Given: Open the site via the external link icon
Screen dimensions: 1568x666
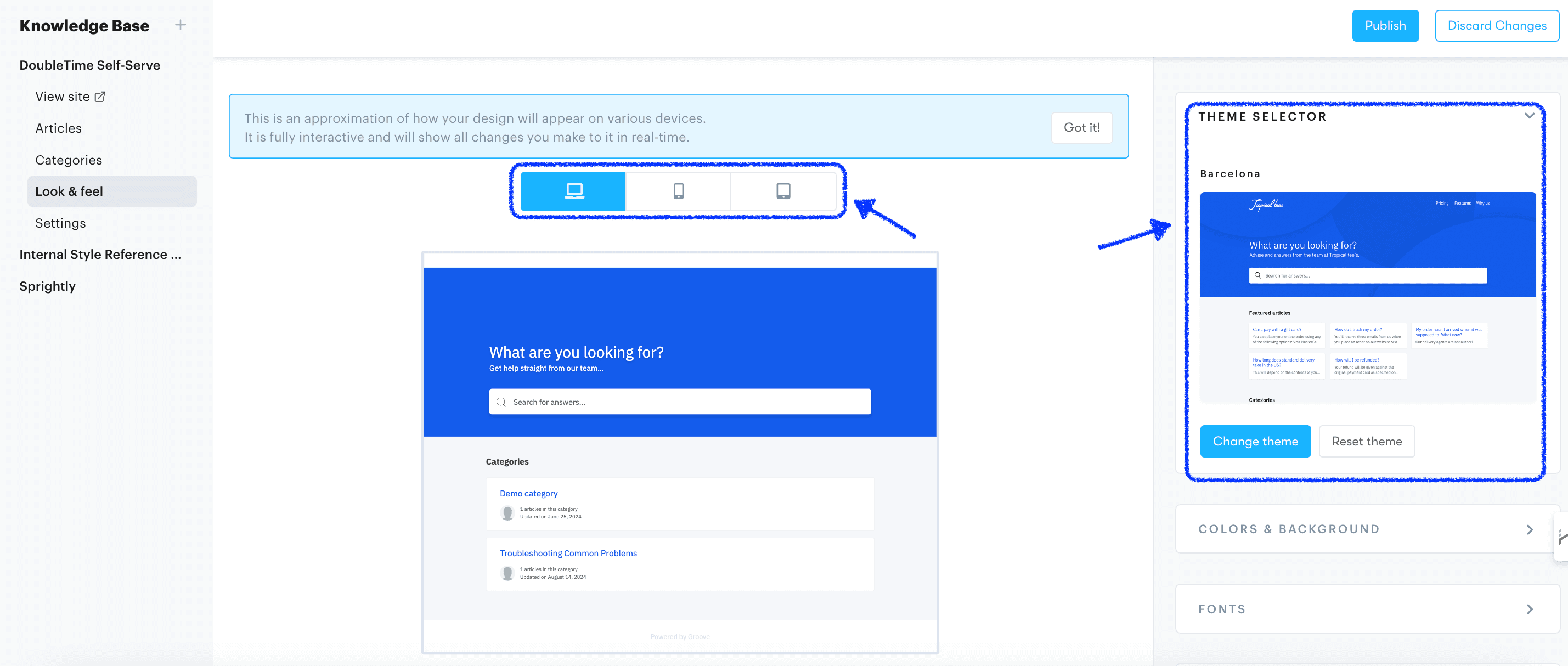Looking at the screenshot, I should [x=100, y=95].
